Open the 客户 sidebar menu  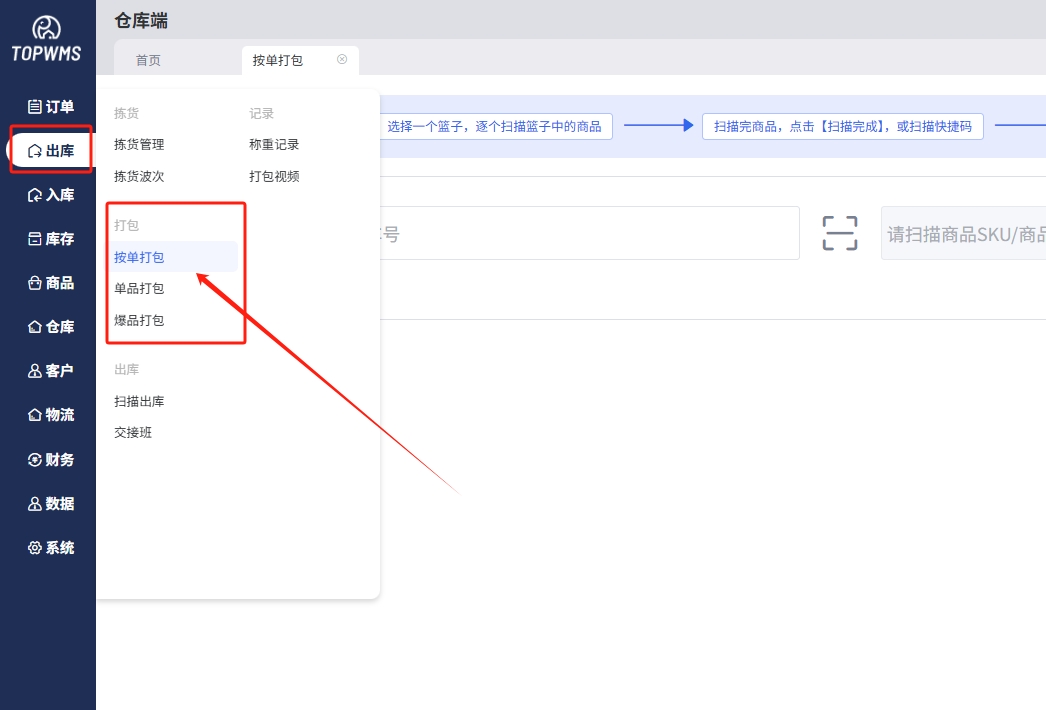point(51,371)
